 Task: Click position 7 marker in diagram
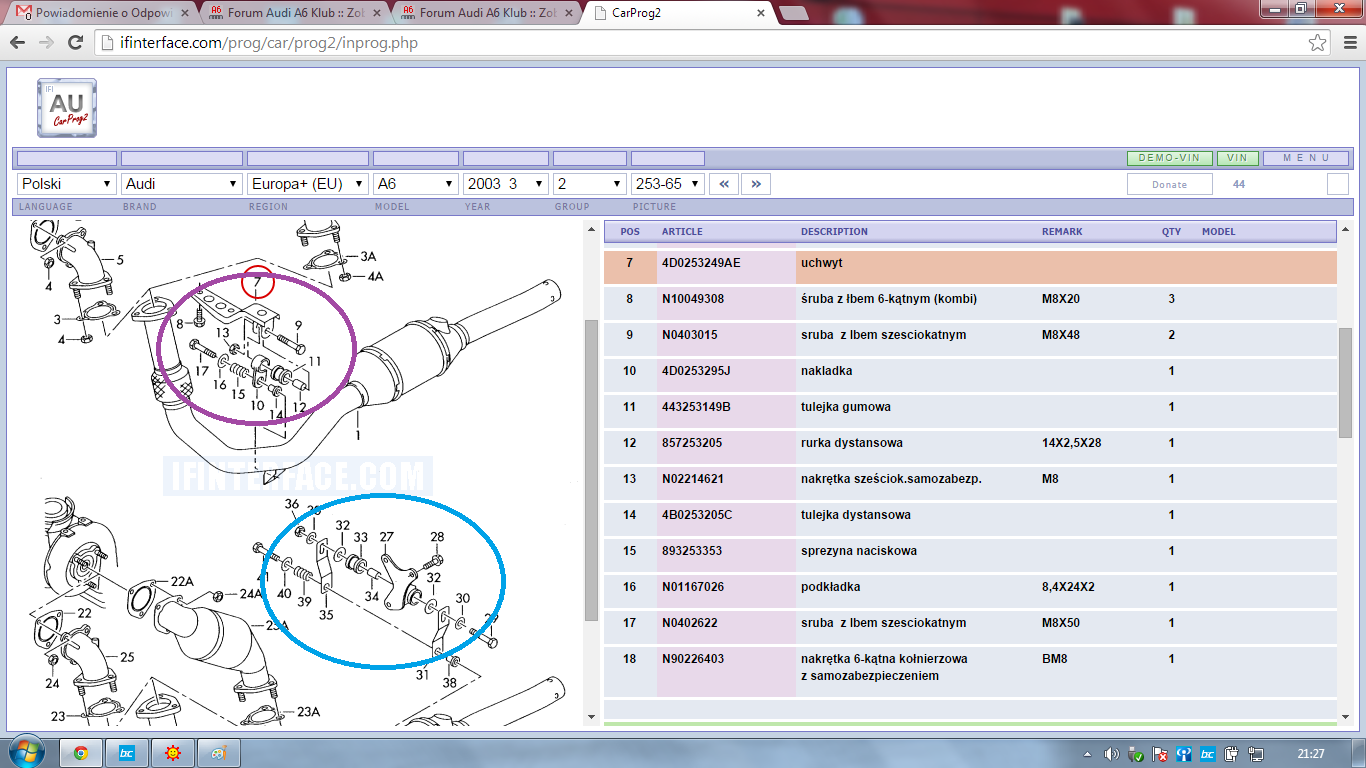tap(258, 284)
